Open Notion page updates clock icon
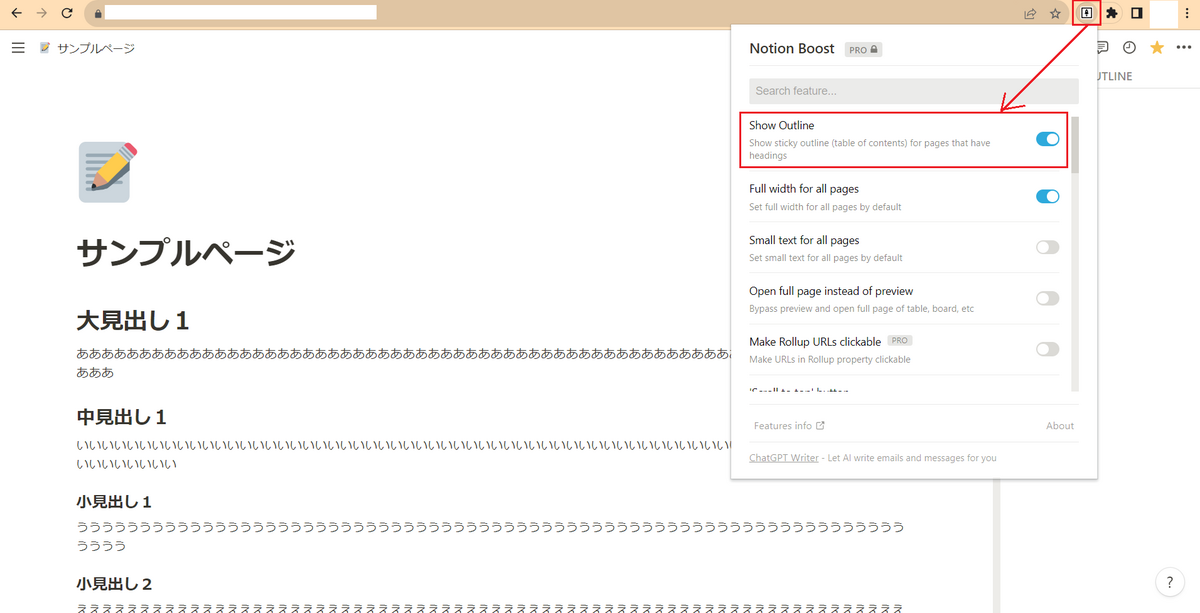 pyautogui.click(x=1129, y=47)
